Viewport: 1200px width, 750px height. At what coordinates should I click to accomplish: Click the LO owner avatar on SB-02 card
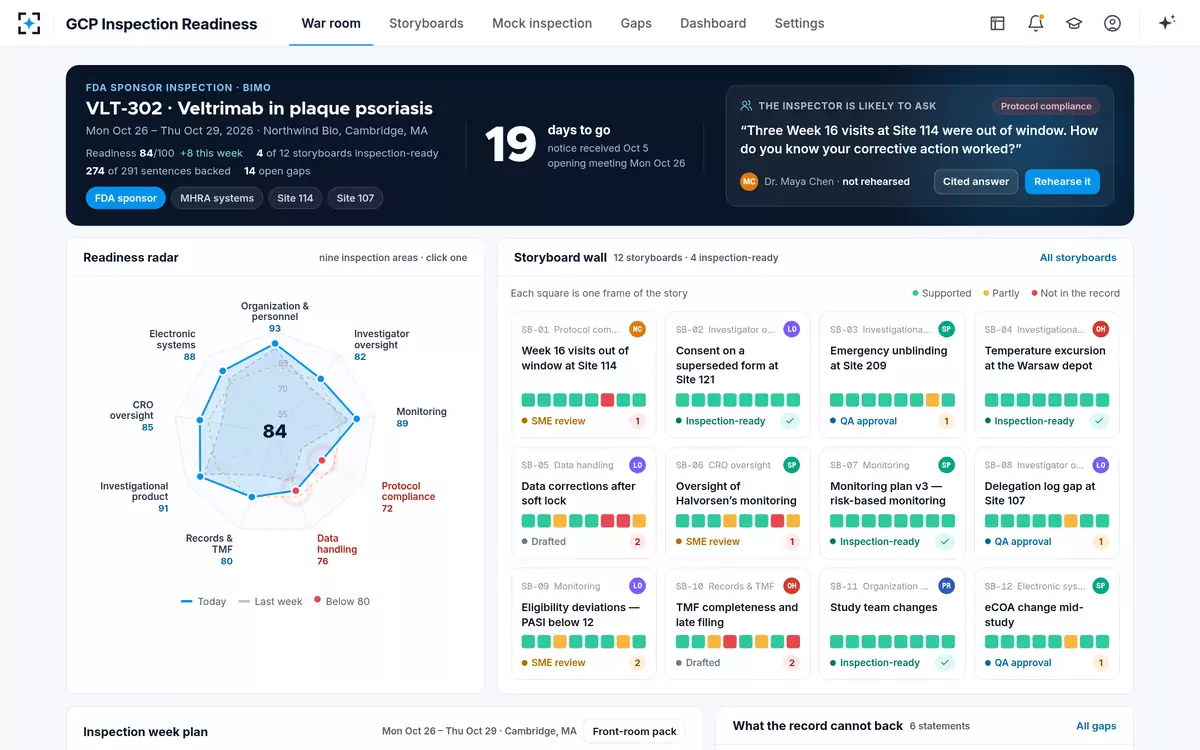[x=791, y=329]
